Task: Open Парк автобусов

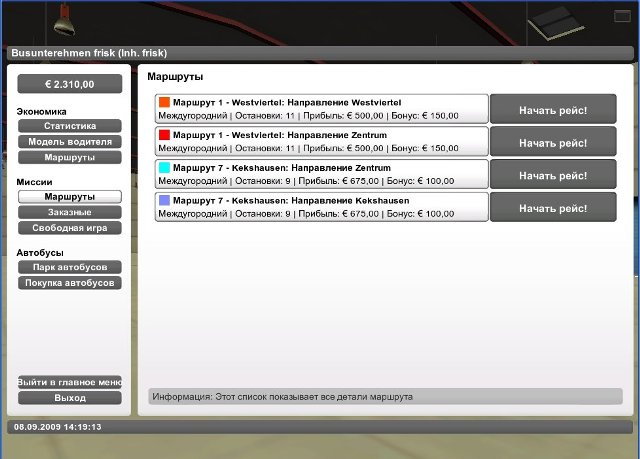Action: [x=70, y=267]
